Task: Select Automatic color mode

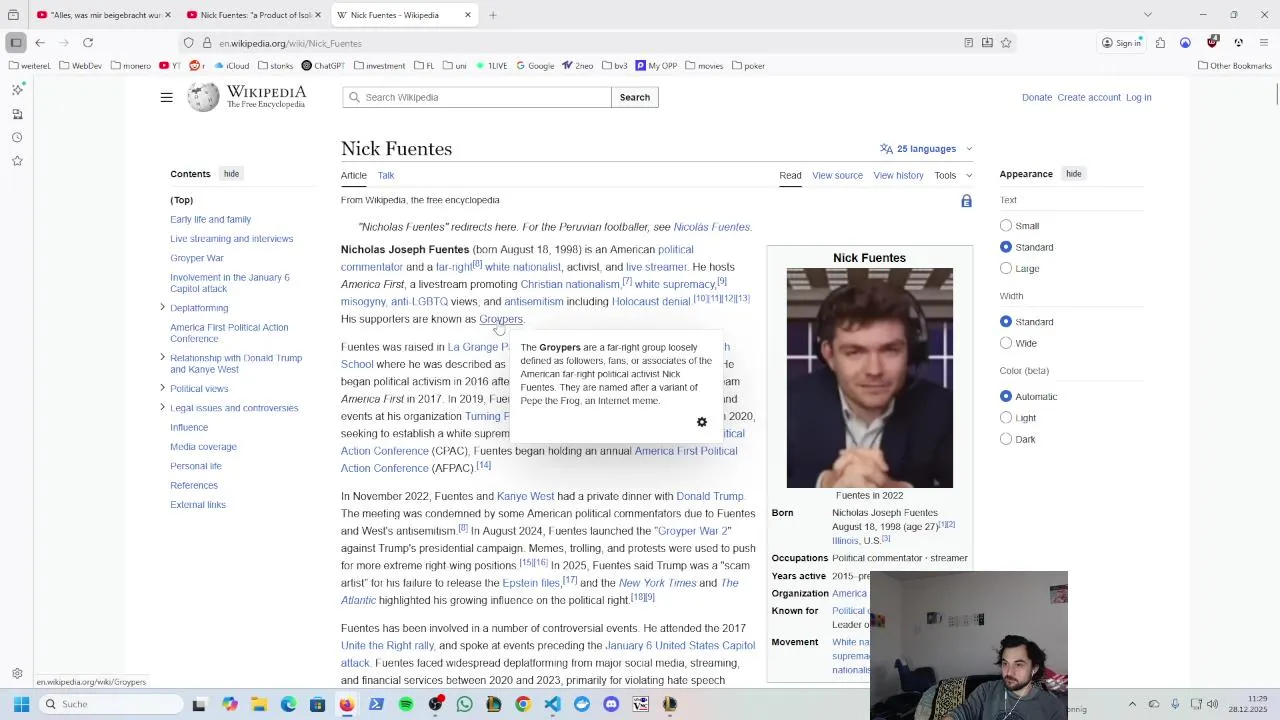Action: 1006,397
